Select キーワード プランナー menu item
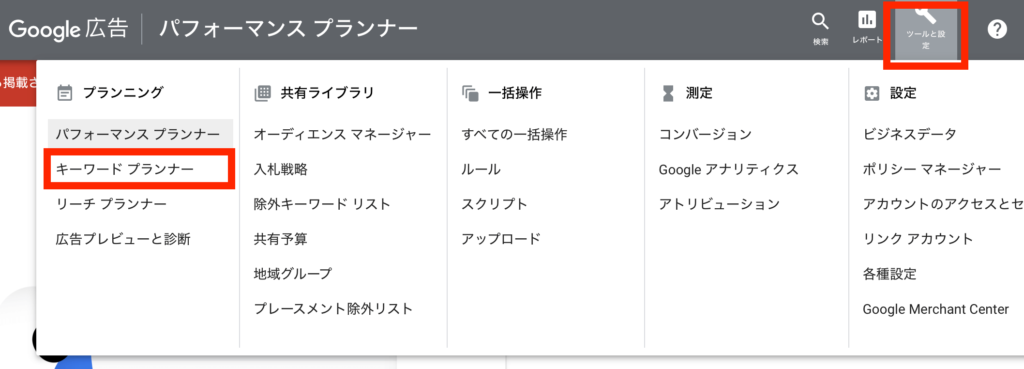This screenshot has height=369, width=1024. click(x=125, y=169)
